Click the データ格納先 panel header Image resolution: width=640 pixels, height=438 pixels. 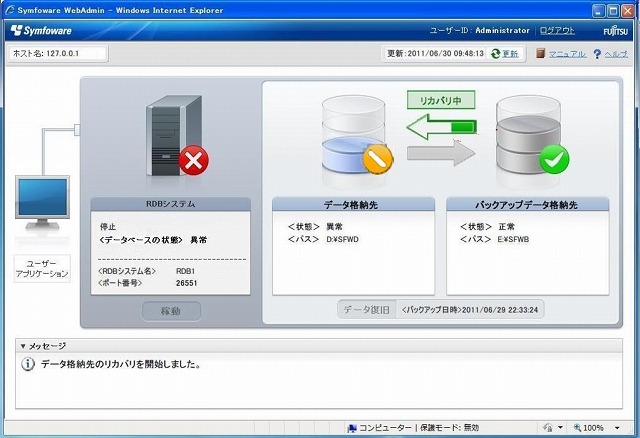(353, 204)
